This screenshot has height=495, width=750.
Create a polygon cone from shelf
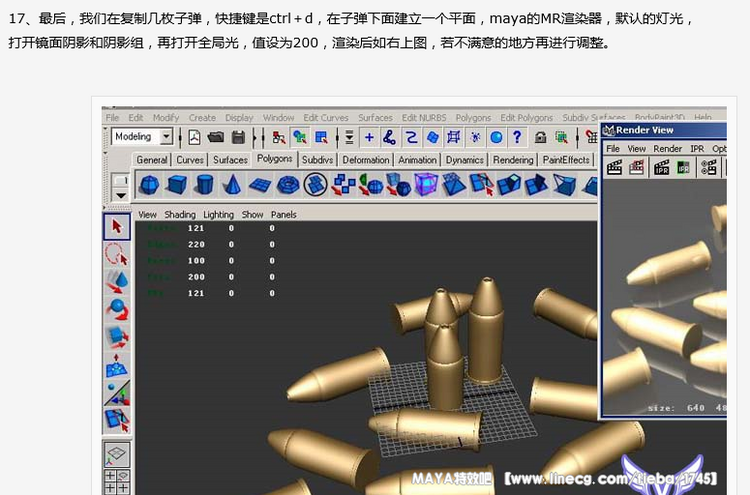point(232,185)
